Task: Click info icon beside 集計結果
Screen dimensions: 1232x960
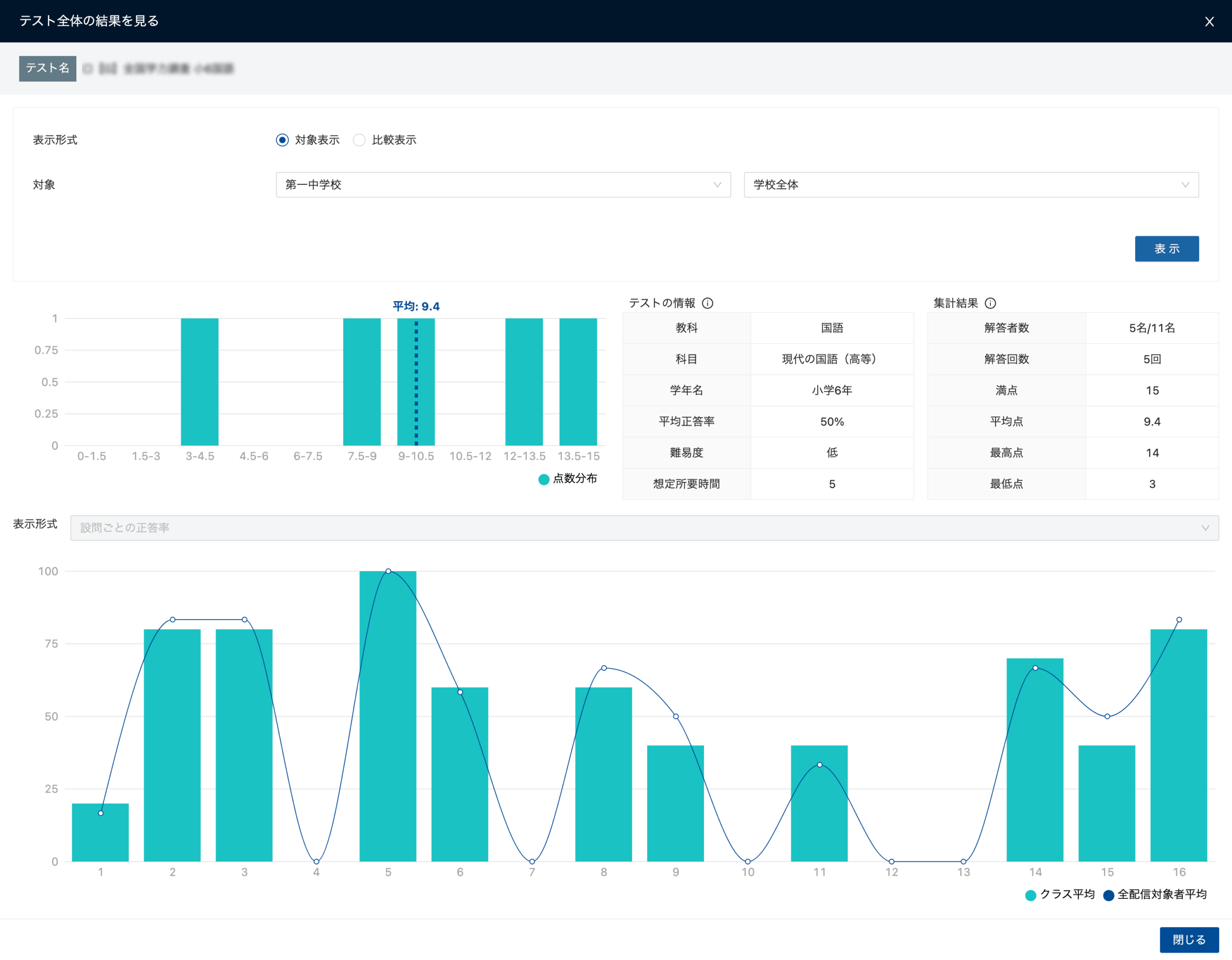Action: point(990,304)
